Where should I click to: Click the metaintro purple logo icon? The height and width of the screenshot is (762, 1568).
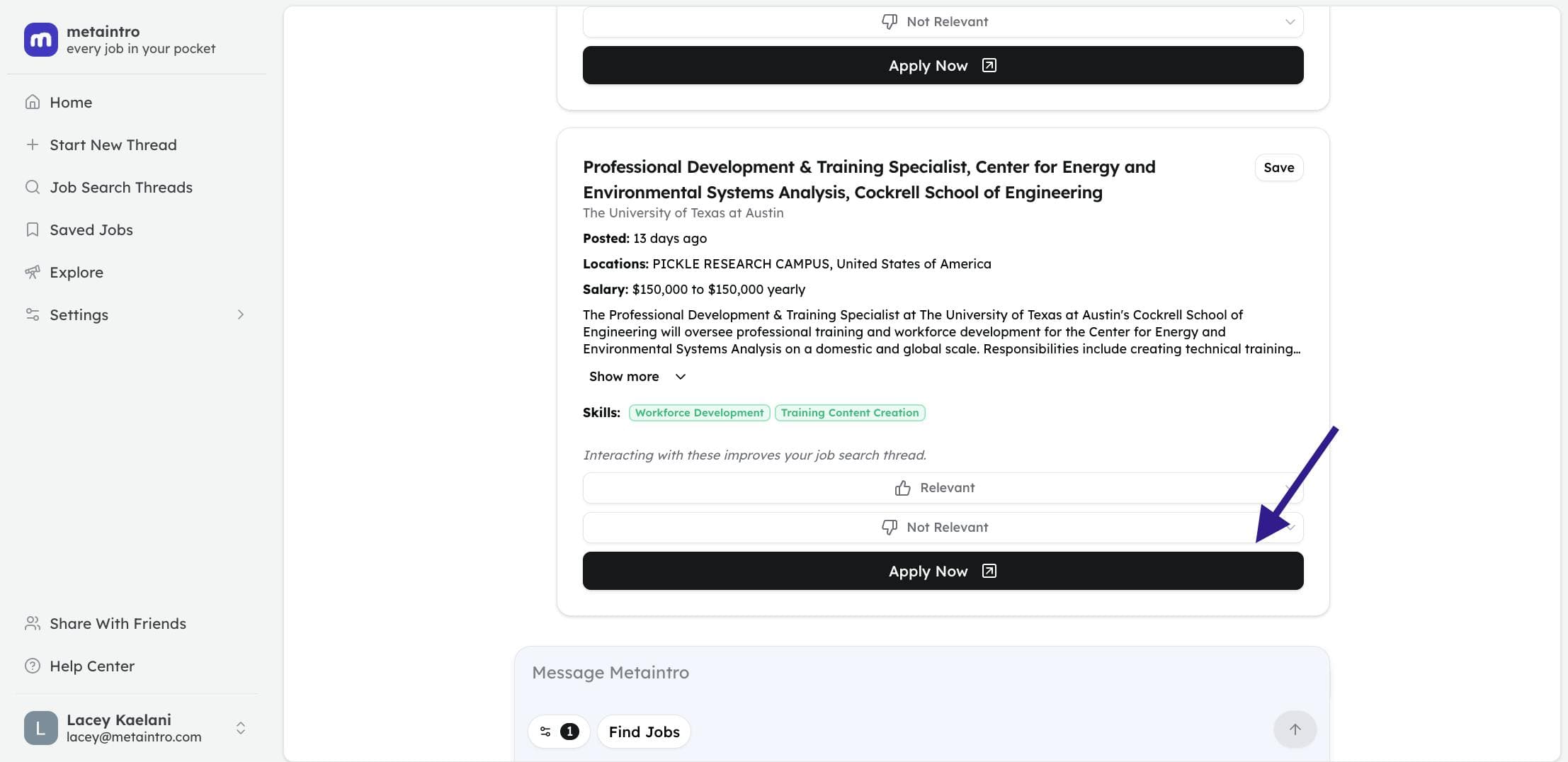point(40,40)
